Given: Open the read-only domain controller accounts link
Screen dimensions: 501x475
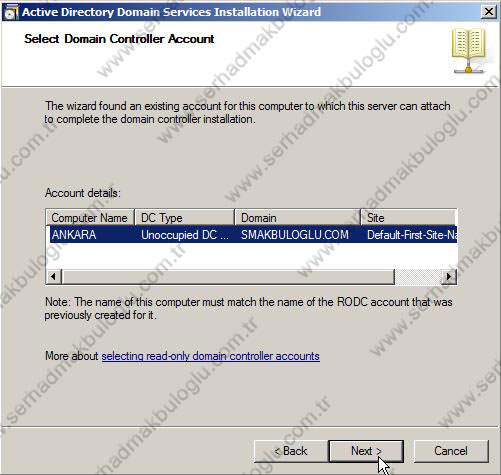Looking at the screenshot, I should click(x=210, y=356).
